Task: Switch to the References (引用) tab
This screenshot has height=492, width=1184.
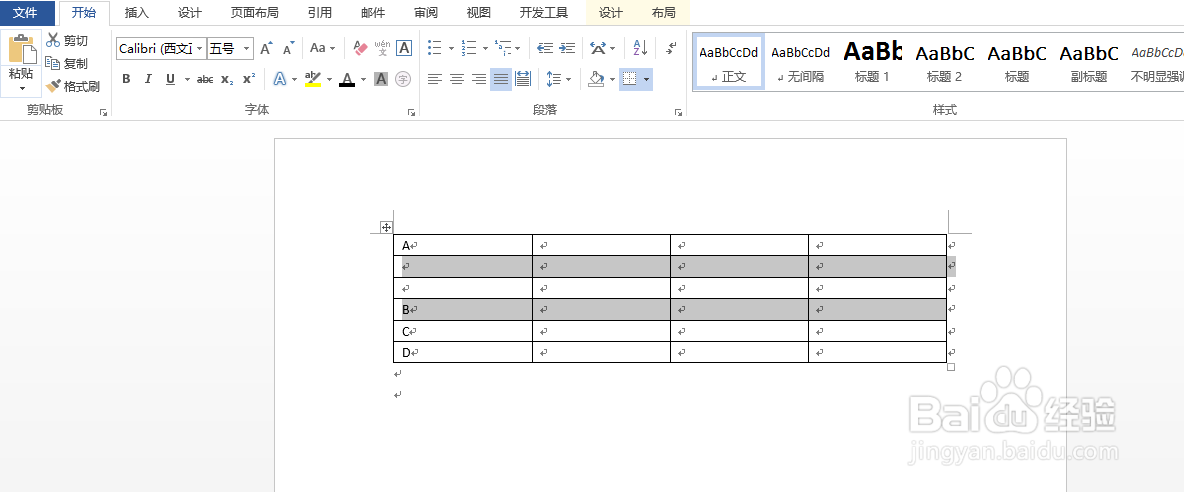Action: [319, 13]
